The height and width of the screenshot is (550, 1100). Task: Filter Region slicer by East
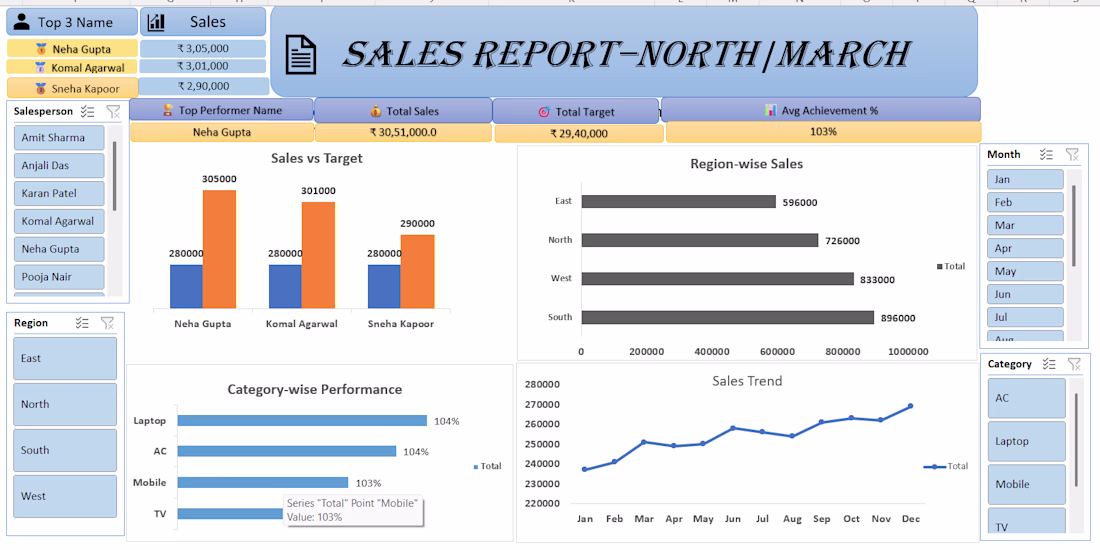click(x=65, y=358)
